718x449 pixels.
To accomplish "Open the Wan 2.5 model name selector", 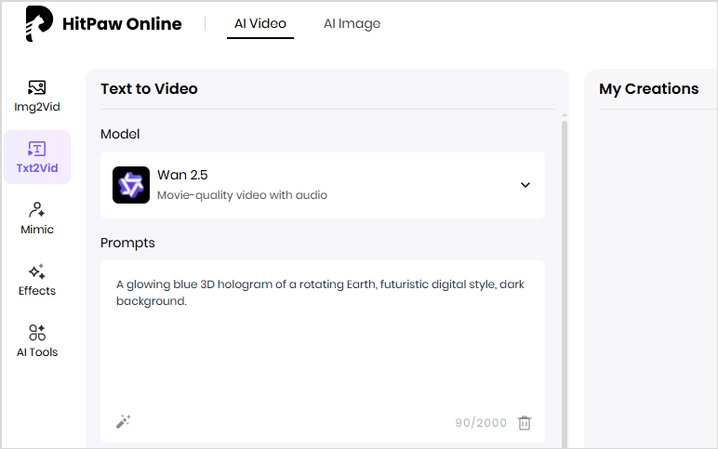I will 182,176.
